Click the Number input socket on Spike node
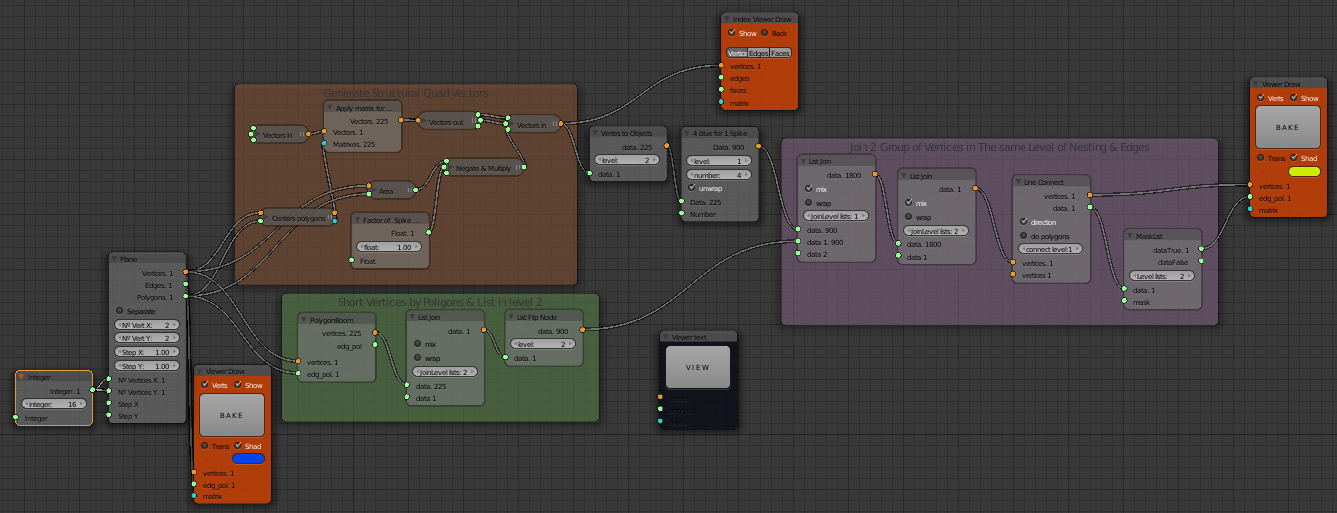Viewport: 1337px width, 513px height. (x=682, y=214)
